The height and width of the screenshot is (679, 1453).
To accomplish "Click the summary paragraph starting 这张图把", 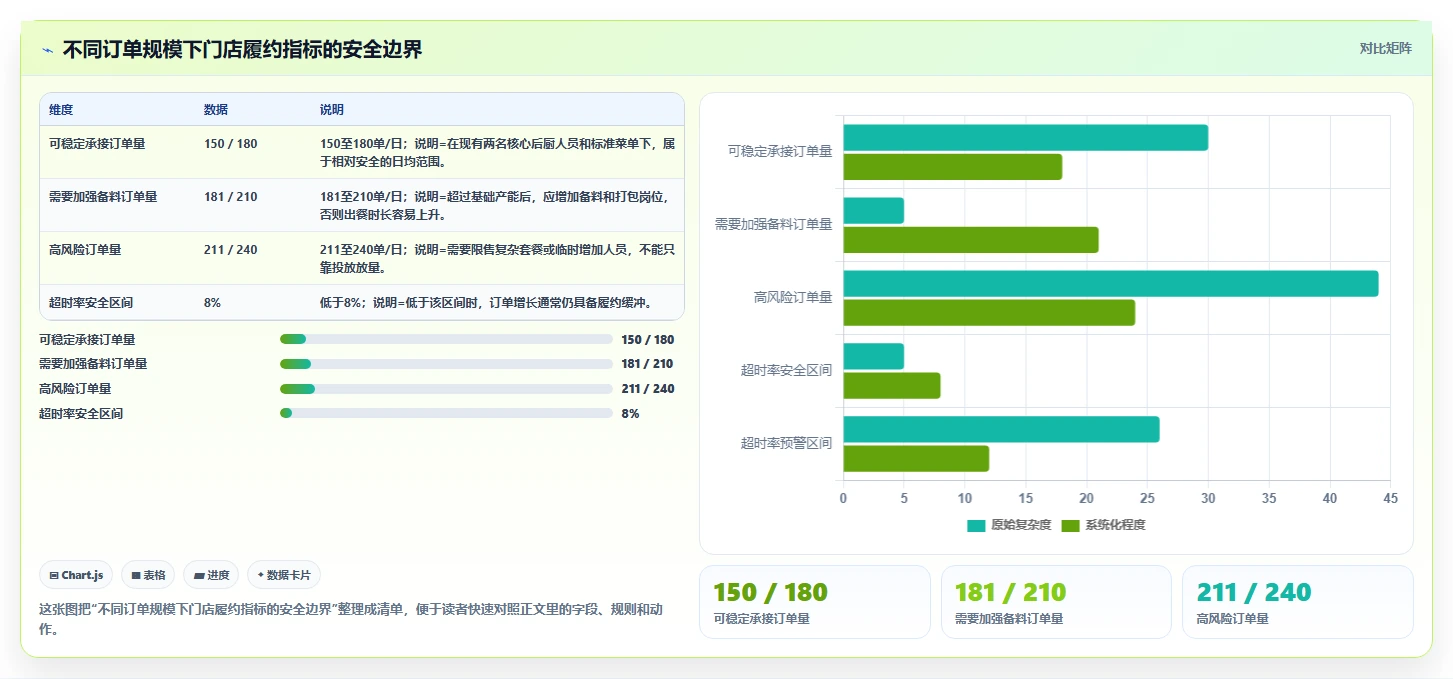I will pos(350,619).
